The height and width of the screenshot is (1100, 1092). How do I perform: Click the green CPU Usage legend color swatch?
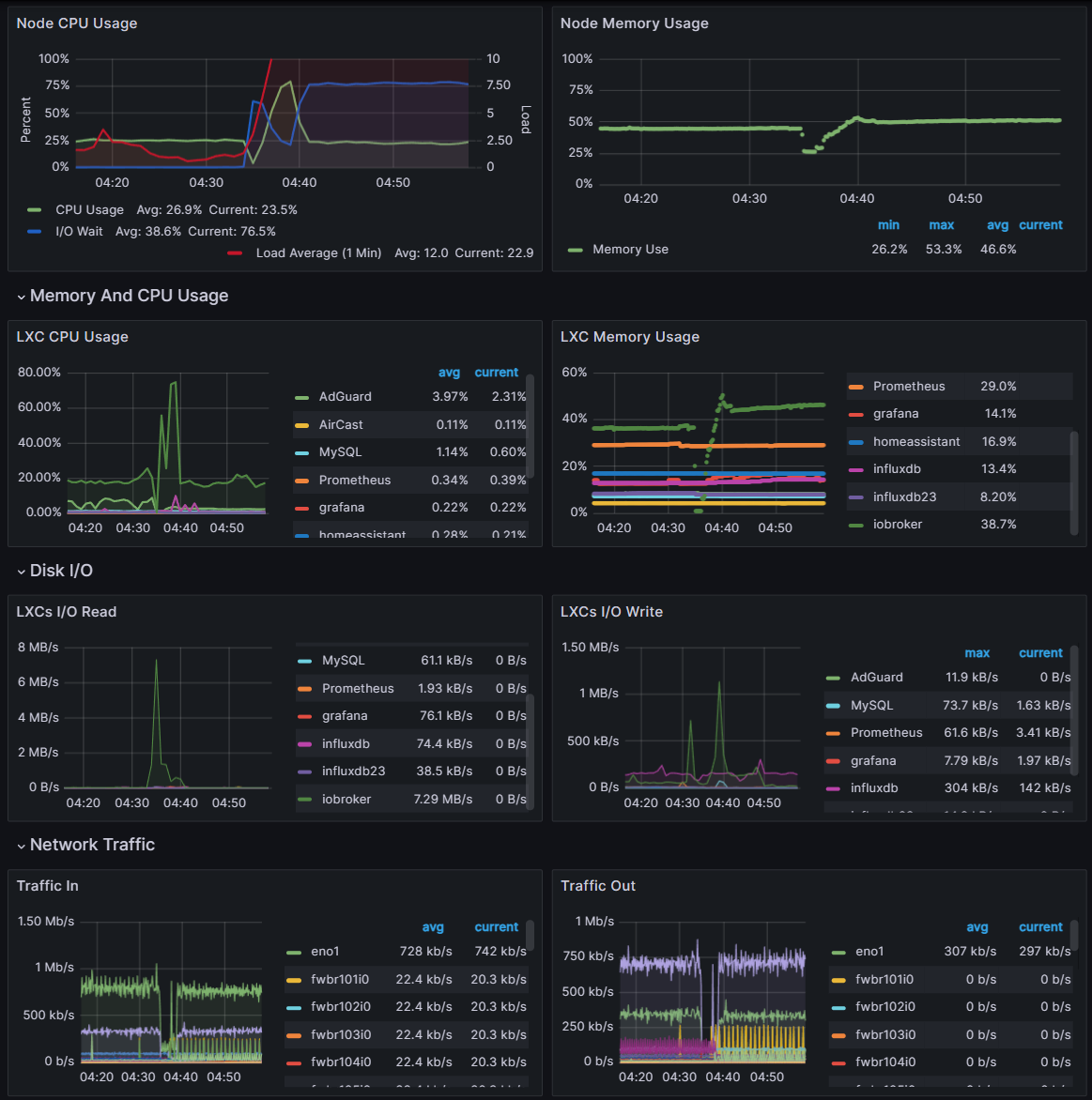pyautogui.click(x=35, y=209)
